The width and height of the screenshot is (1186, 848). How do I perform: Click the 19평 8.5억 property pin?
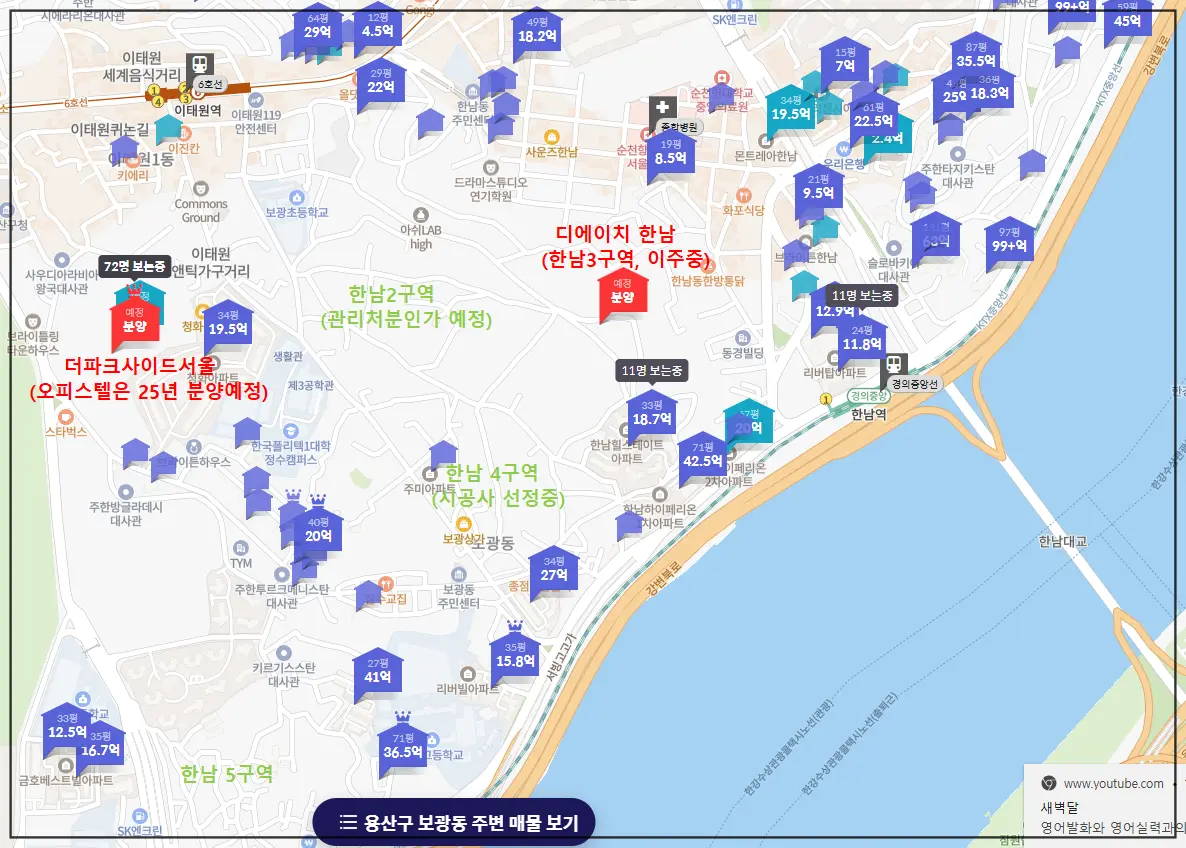coord(670,152)
